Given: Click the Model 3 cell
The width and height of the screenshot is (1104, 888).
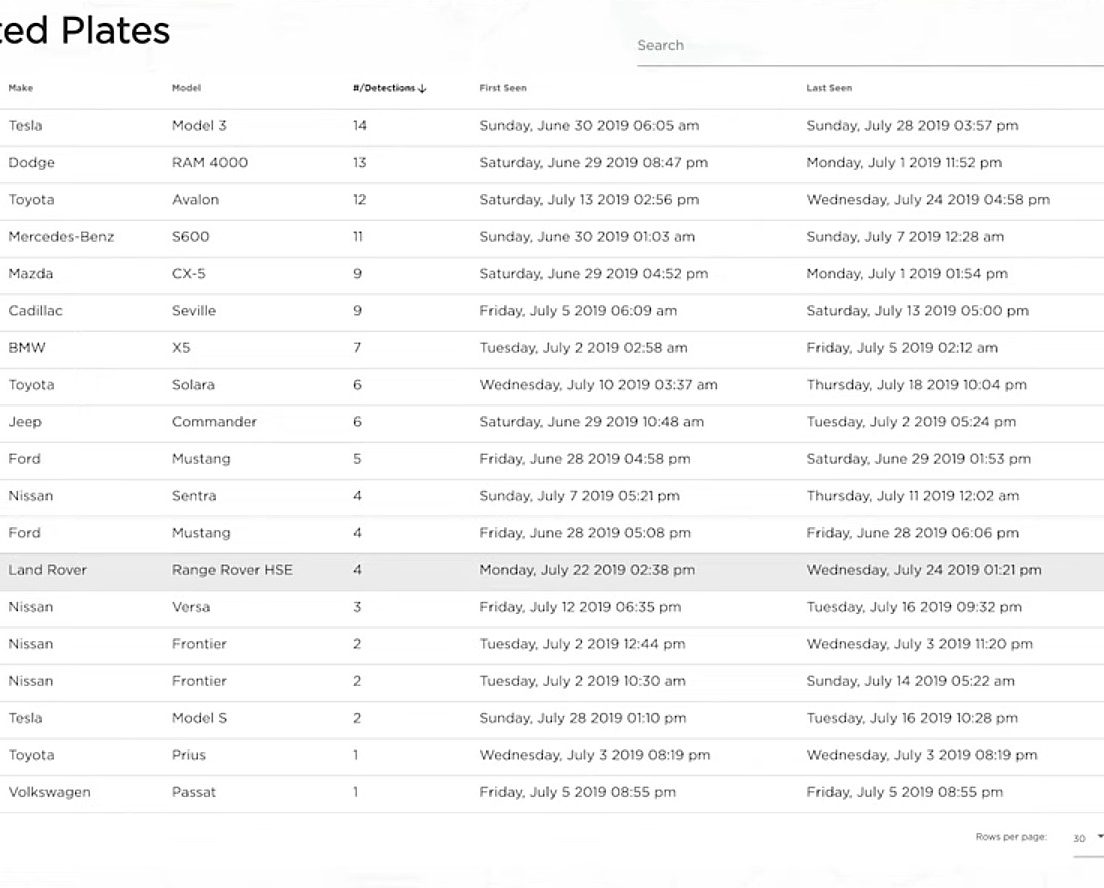Looking at the screenshot, I should click(x=199, y=125).
